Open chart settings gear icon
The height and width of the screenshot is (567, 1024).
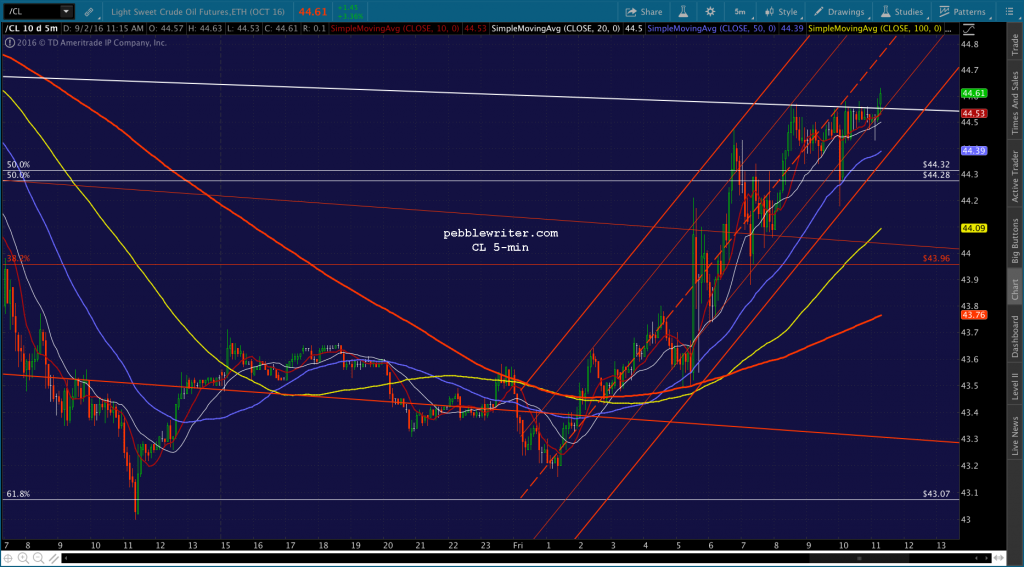pos(710,12)
